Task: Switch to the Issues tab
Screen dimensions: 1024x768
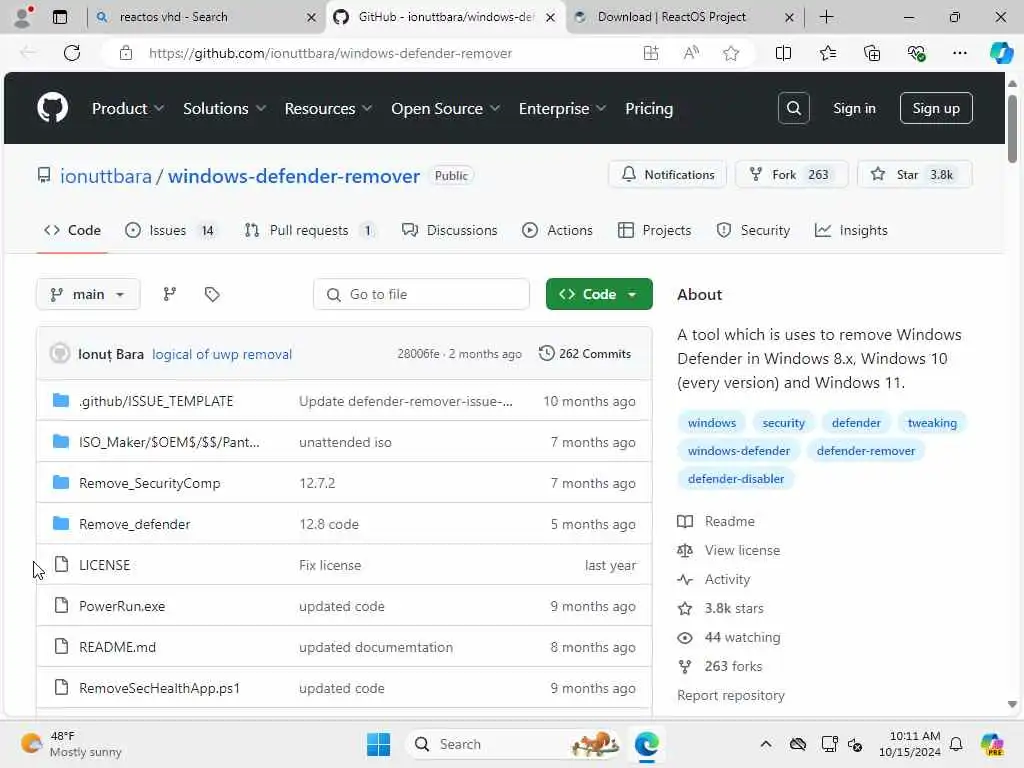Action: [x=170, y=230]
